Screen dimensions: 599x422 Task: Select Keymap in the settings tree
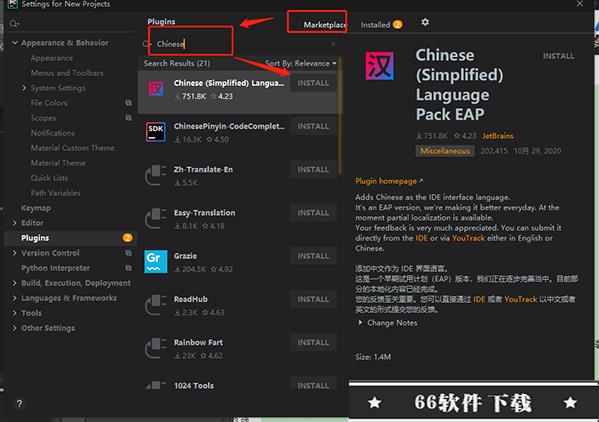[x=36, y=208]
